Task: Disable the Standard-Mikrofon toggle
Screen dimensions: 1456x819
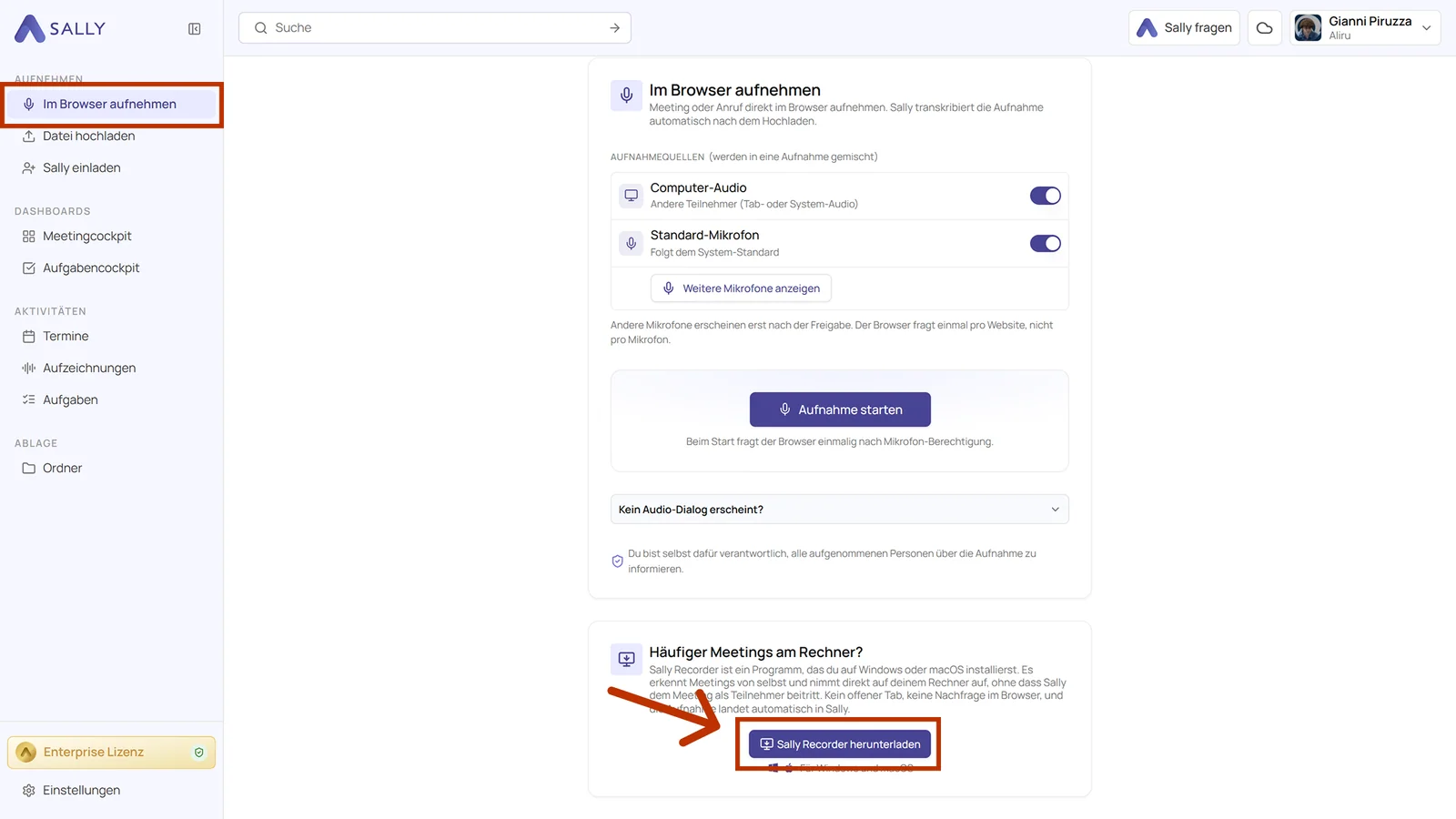Action: tap(1046, 243)
